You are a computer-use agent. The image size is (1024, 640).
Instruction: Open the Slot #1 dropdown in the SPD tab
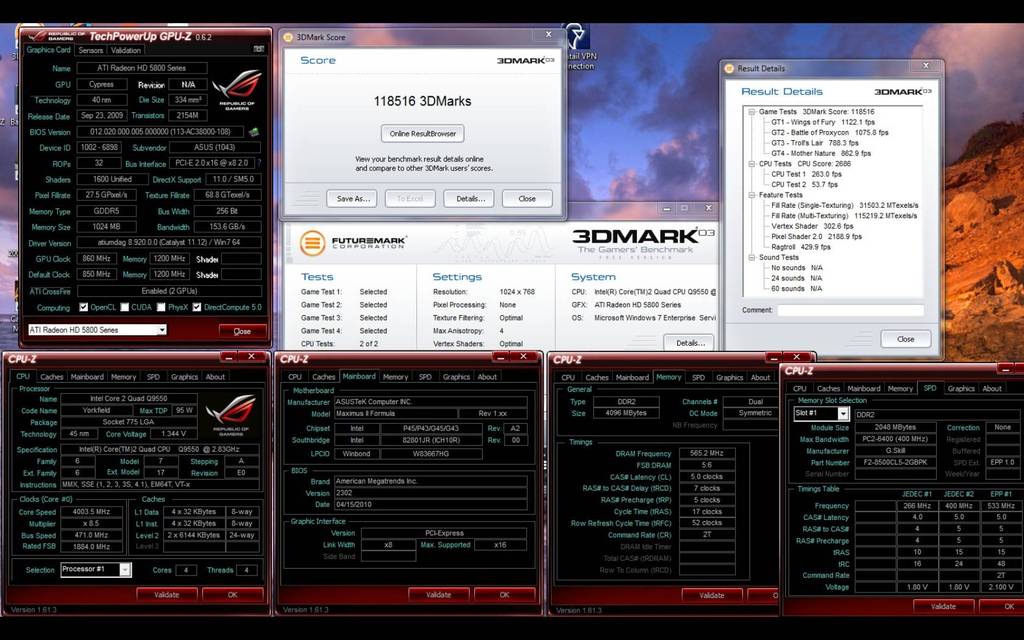point(820,413)
